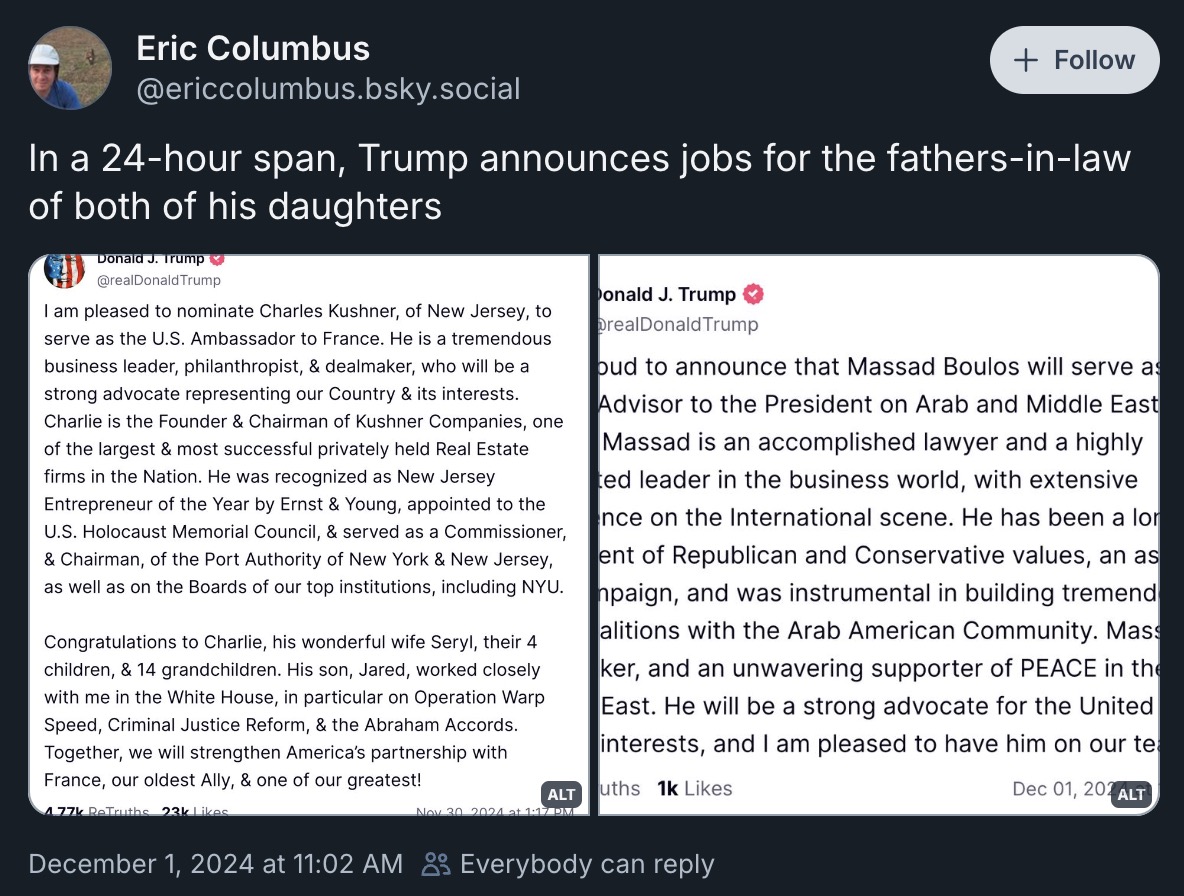
Task: Follow Eric Columbus
Action: click(1074, 60)
